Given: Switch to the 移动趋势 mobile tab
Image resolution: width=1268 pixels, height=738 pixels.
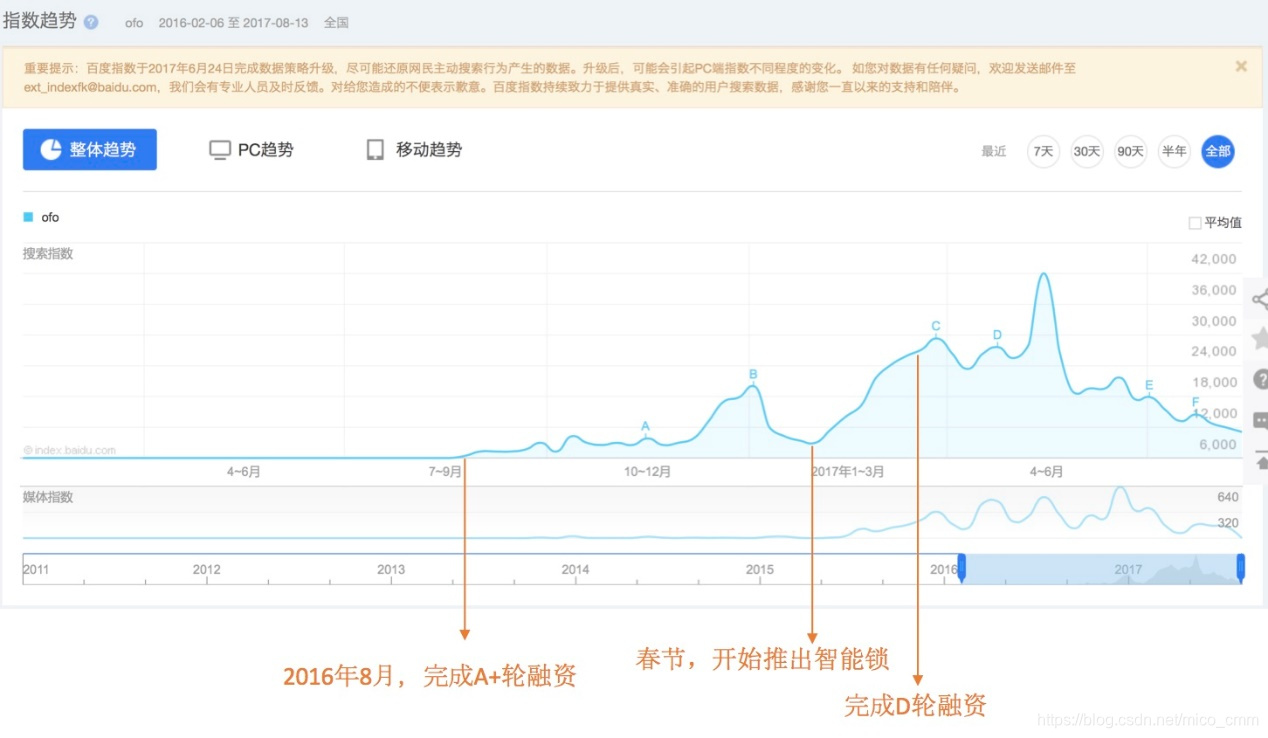Looking at the screenshot, I should pyautogui.click(x=414, y=150).
